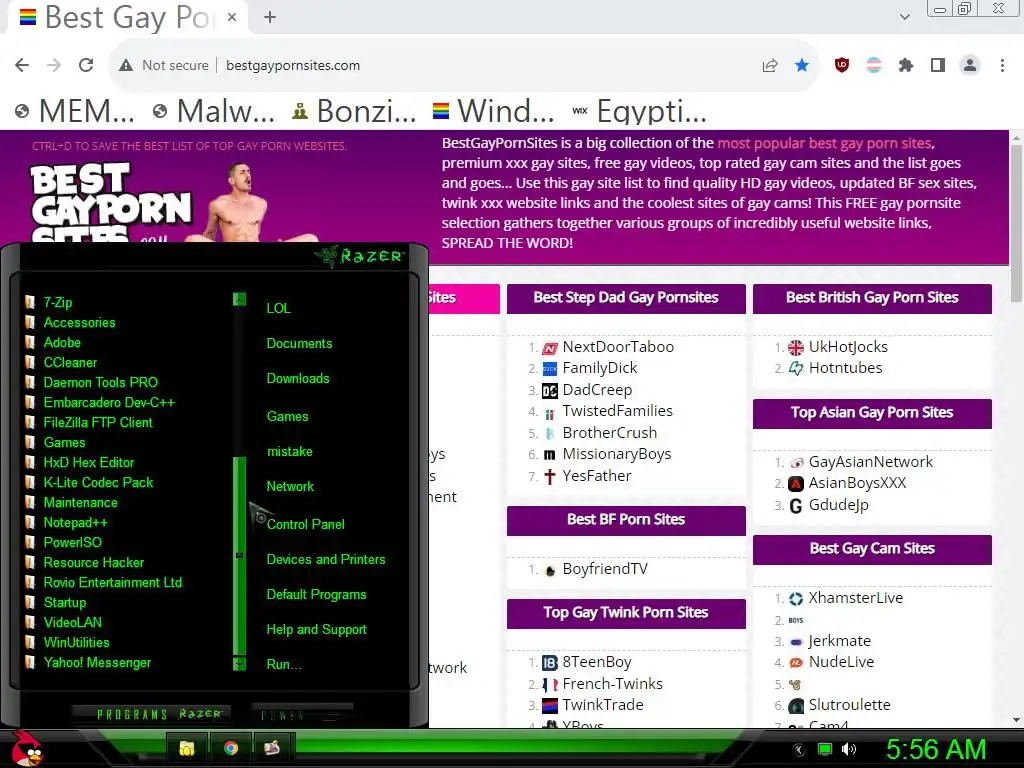This screenshot has width=1024, height=768.
Task: Toggle the browser side panel
Action: coord(938,65)
